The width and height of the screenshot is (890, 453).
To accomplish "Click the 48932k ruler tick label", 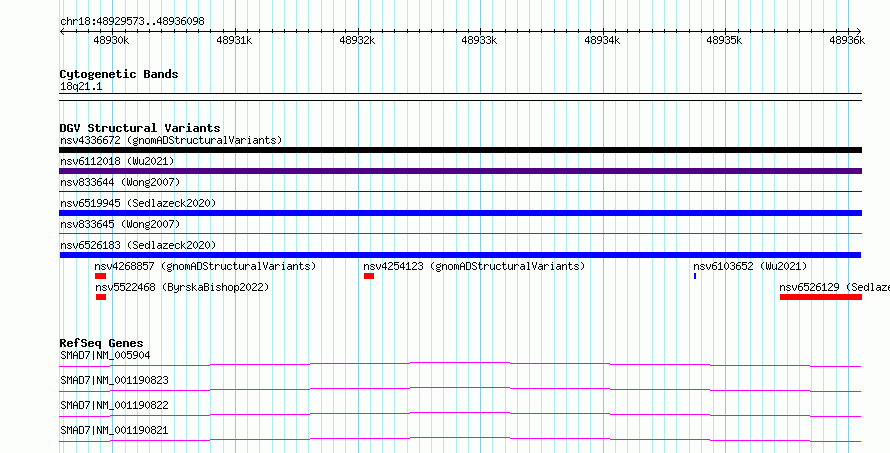I will click(x=357, y=40).
